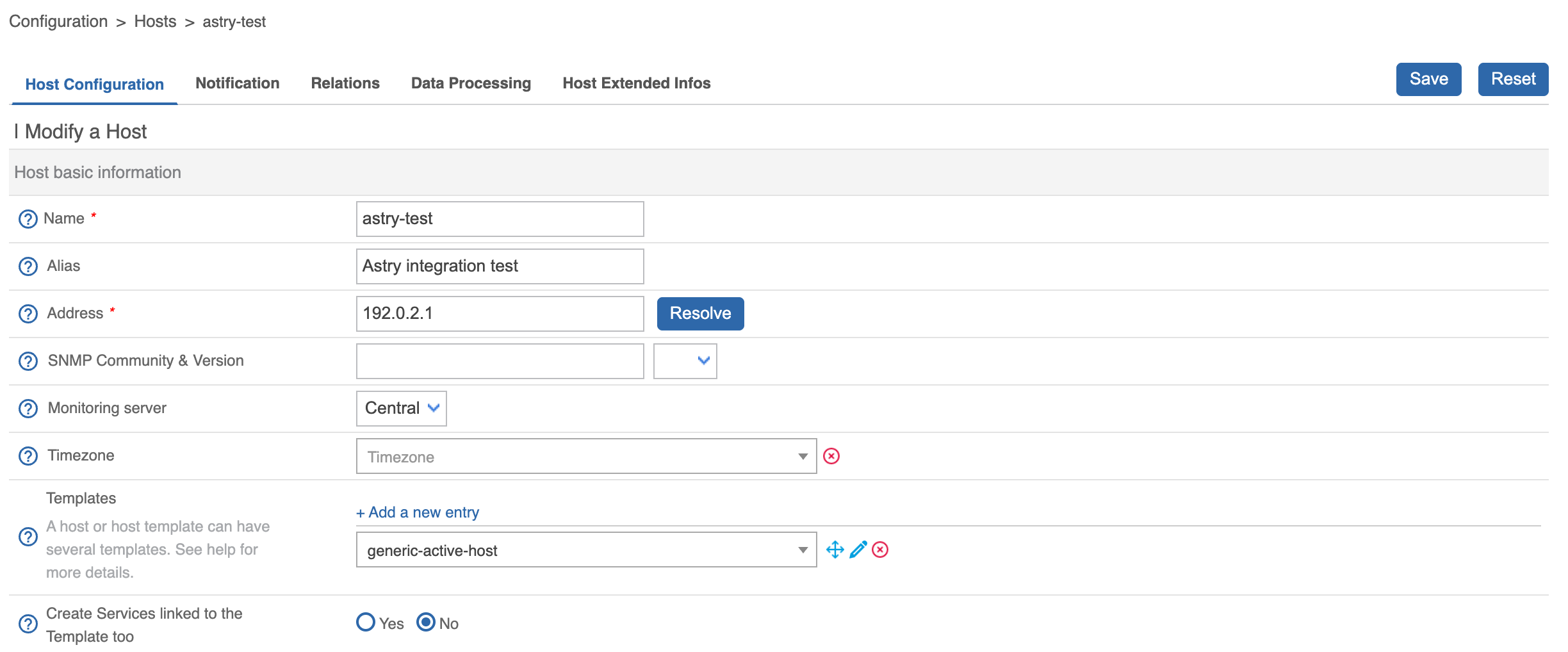
Task: Click the Address input field with 192.0.2.1
Action: point(500,314)
